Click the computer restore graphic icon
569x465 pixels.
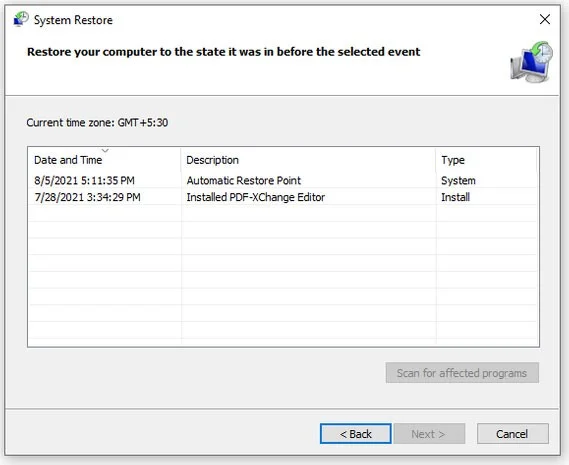[x=532, y=62]
